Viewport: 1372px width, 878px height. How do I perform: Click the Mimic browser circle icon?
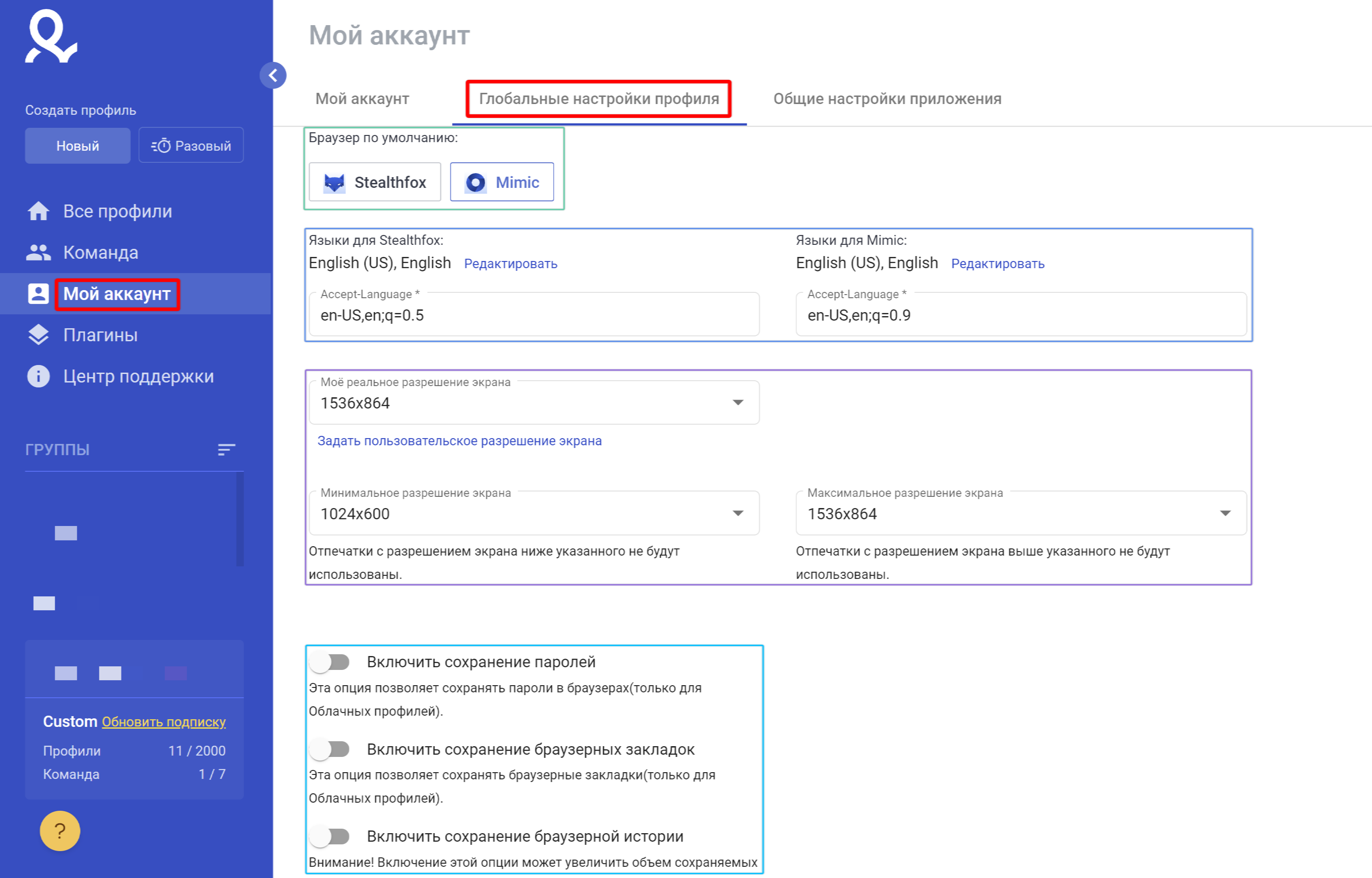point(475,183)
